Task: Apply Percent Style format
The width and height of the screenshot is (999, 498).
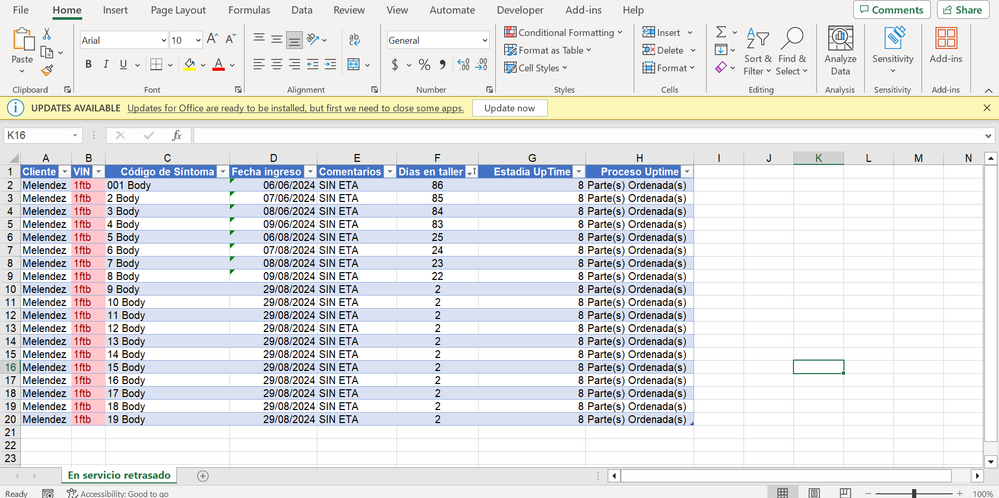Action: pyautogui.click(x=424, y=64)
